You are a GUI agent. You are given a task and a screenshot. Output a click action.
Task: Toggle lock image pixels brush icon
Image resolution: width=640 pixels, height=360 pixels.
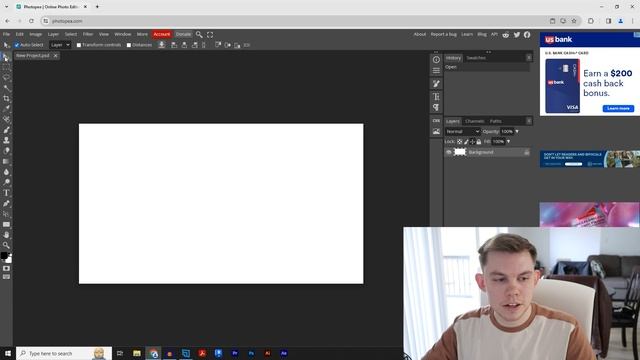tap(466, 142)
